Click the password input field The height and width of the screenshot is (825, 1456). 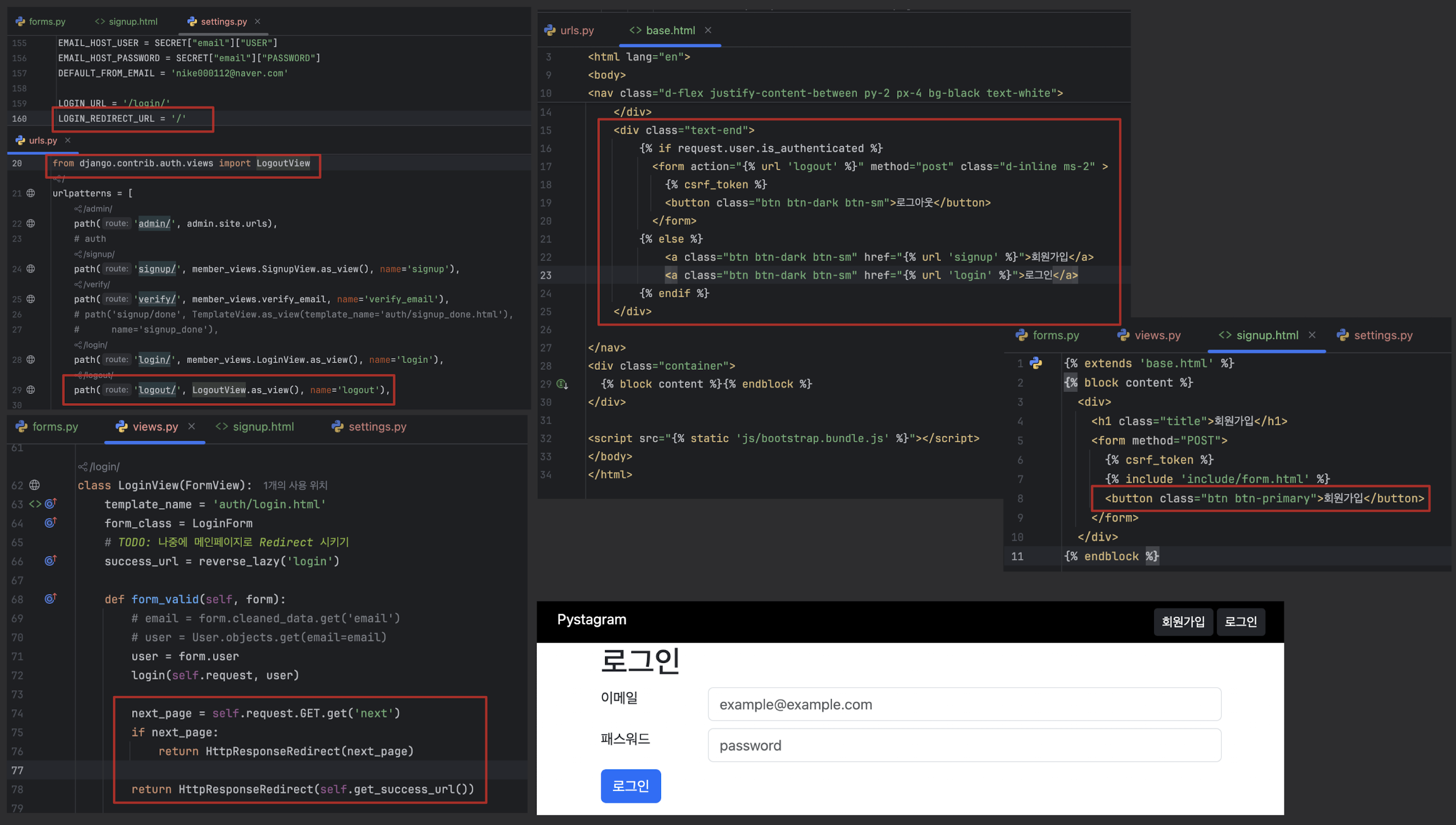point(964,745)
